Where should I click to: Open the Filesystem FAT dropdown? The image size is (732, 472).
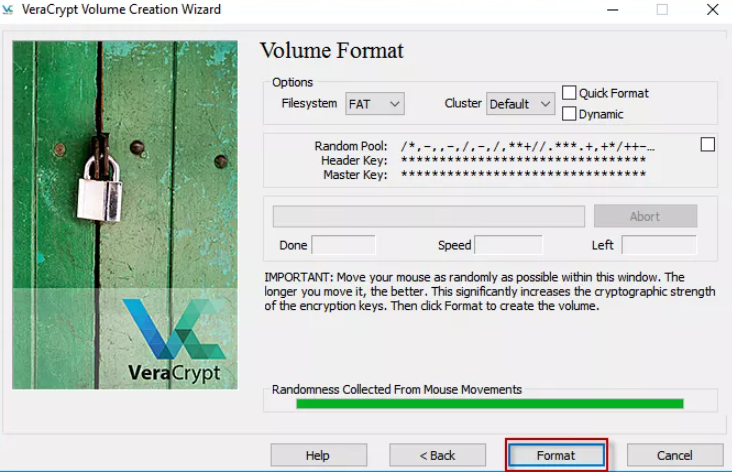(x=375, y=104)
